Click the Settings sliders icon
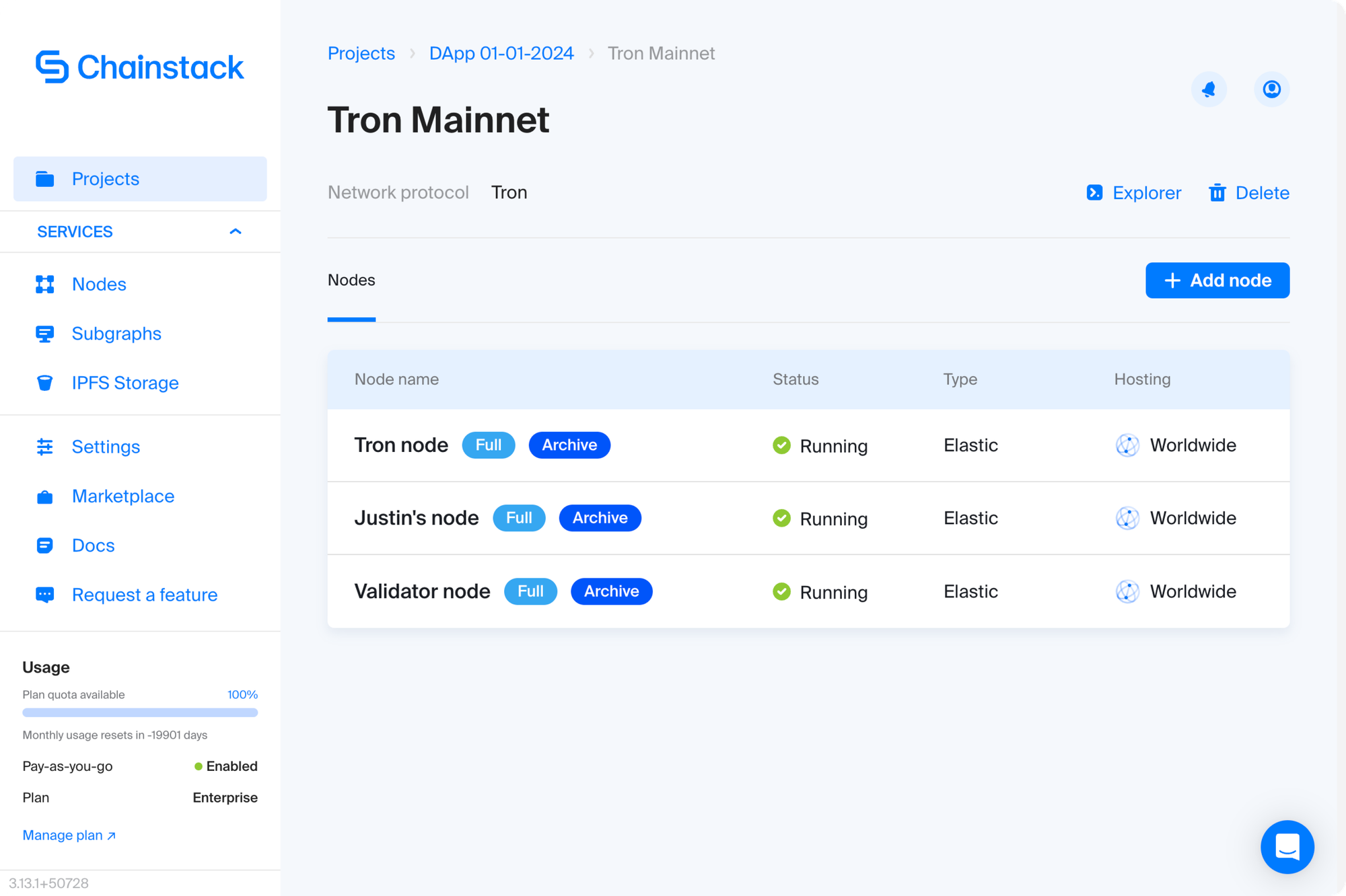Screen dimensions: 1346x896 [45, 447]
